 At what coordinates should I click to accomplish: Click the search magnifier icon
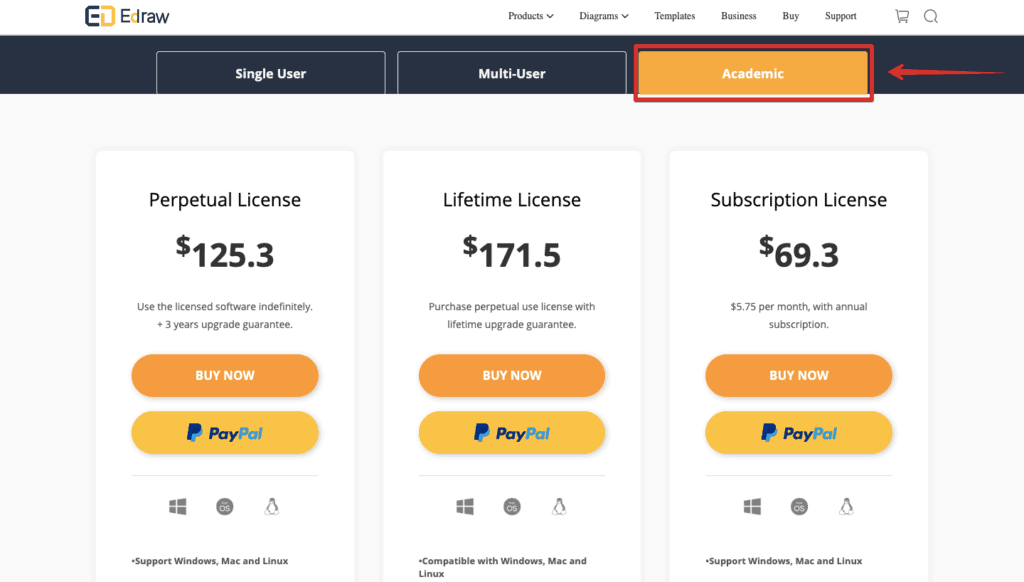(x=931, y=16)
